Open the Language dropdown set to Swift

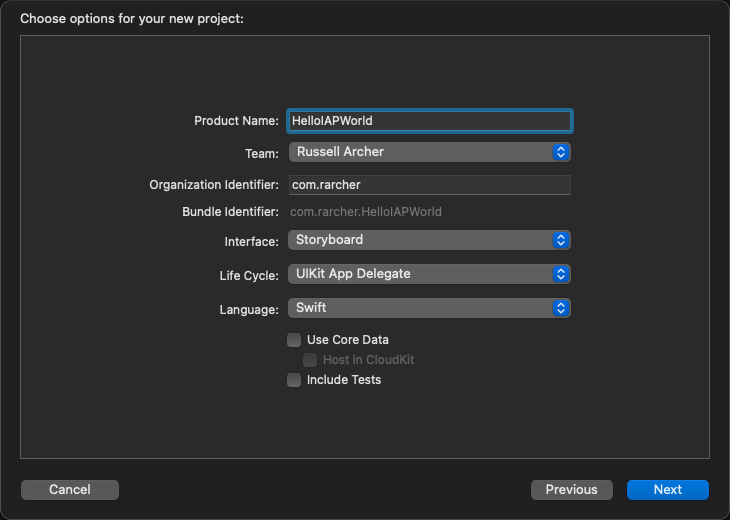pyautogui.click(x=429, y=308)
